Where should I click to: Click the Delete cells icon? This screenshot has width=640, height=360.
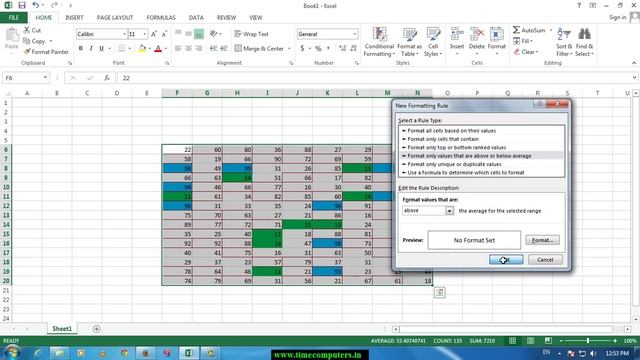(x=477, y=34)
